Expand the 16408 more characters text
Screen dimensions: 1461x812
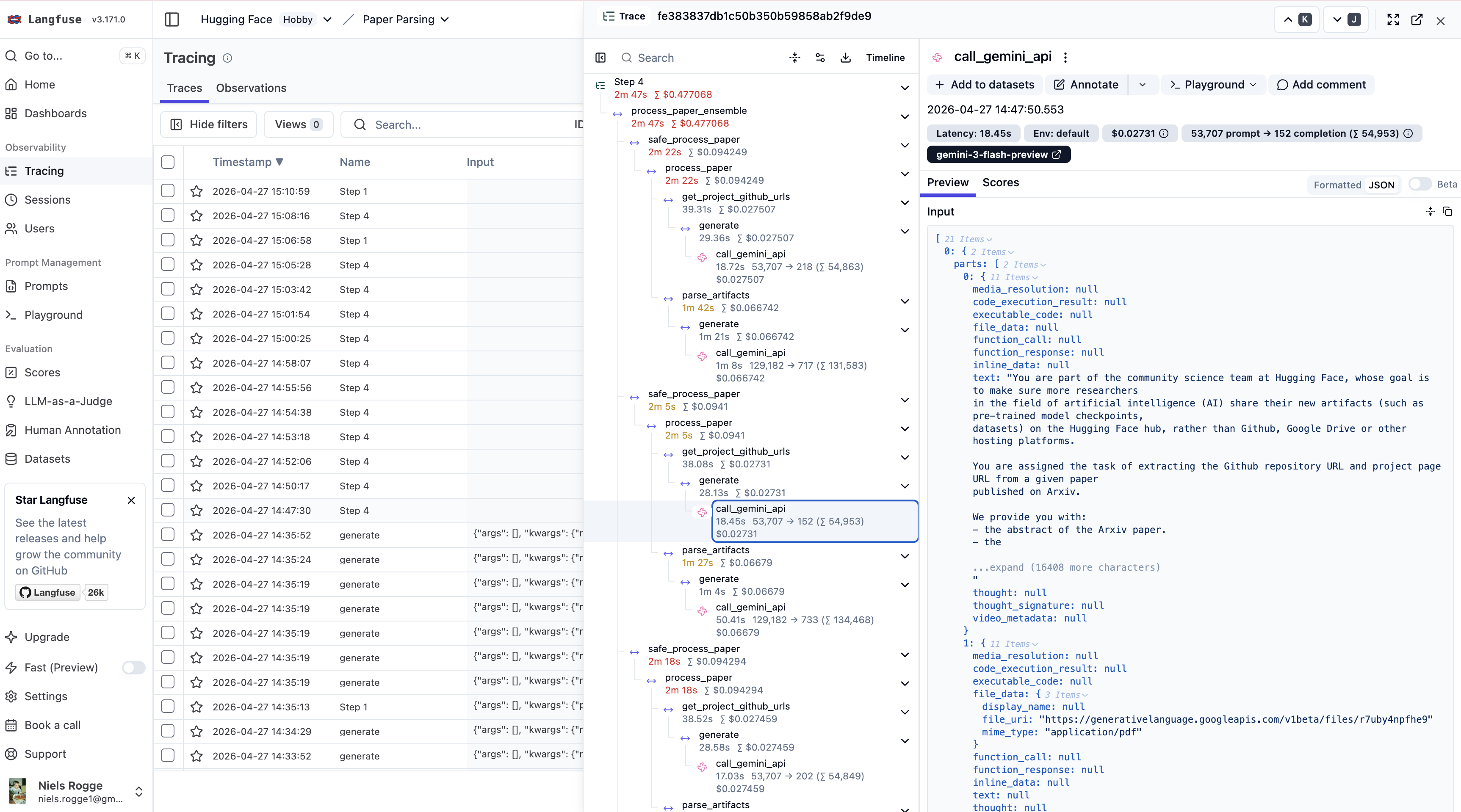[1066, 567]
